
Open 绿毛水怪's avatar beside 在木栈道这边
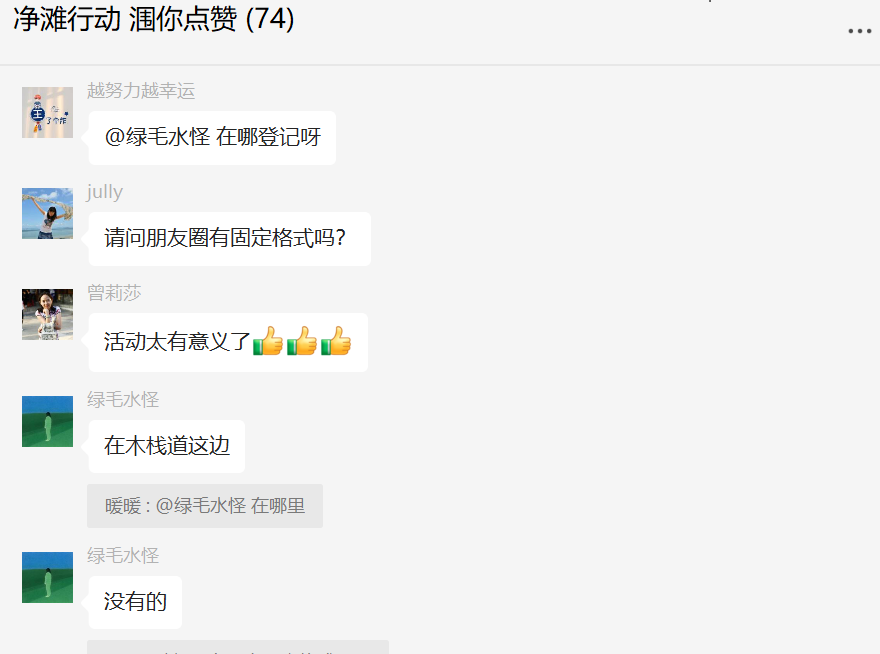pyautogui.click(x=47, y=422)
